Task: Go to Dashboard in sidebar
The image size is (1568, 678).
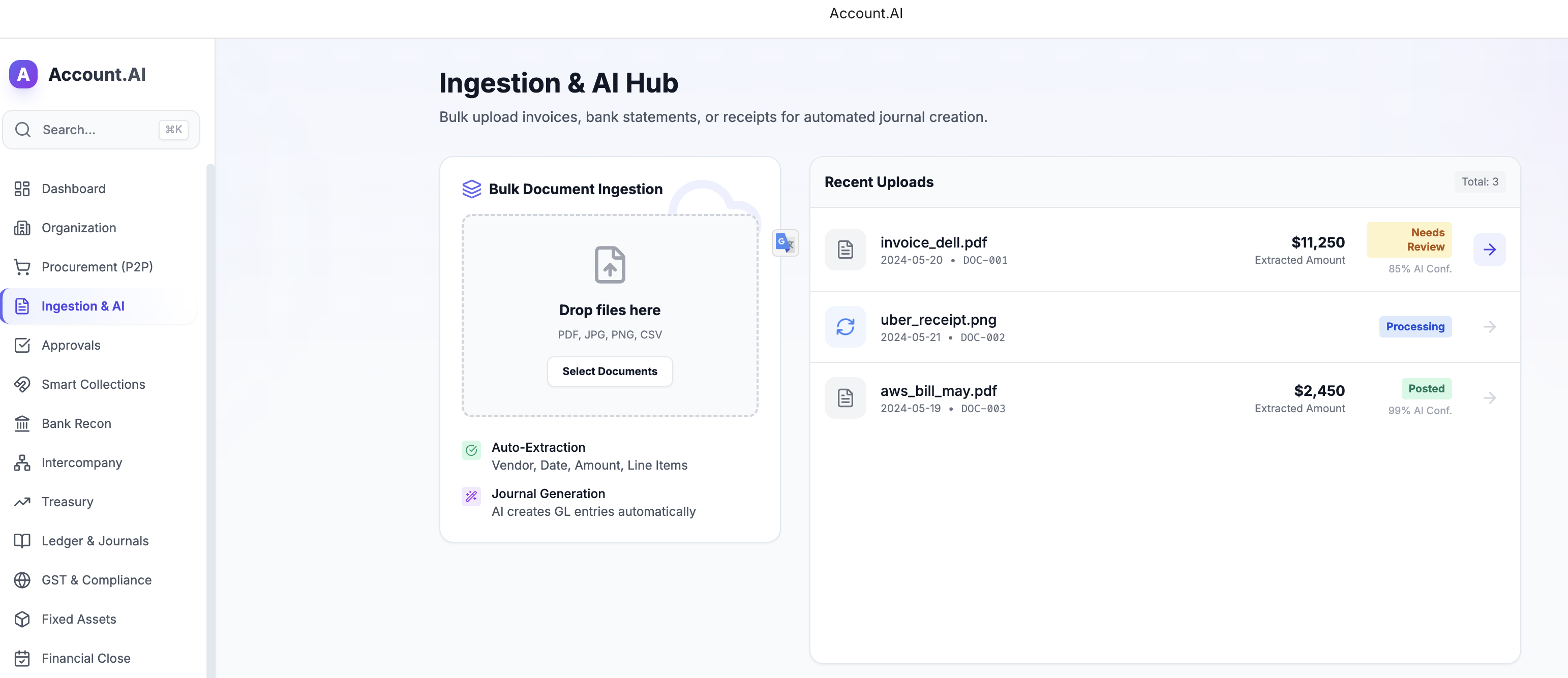Action: coord(73,189)
